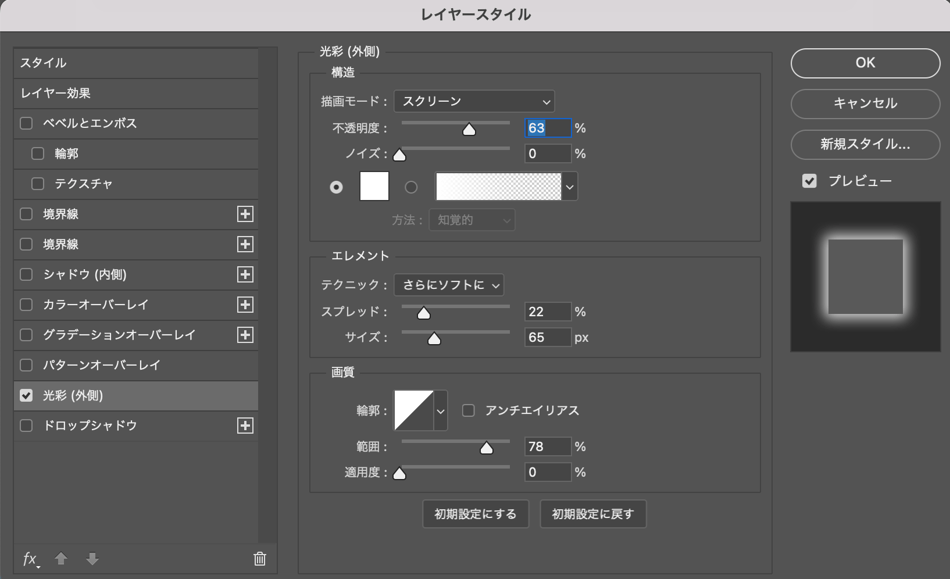
Task: Click the fx effects menu icon
Action: [x=30, y=559]
